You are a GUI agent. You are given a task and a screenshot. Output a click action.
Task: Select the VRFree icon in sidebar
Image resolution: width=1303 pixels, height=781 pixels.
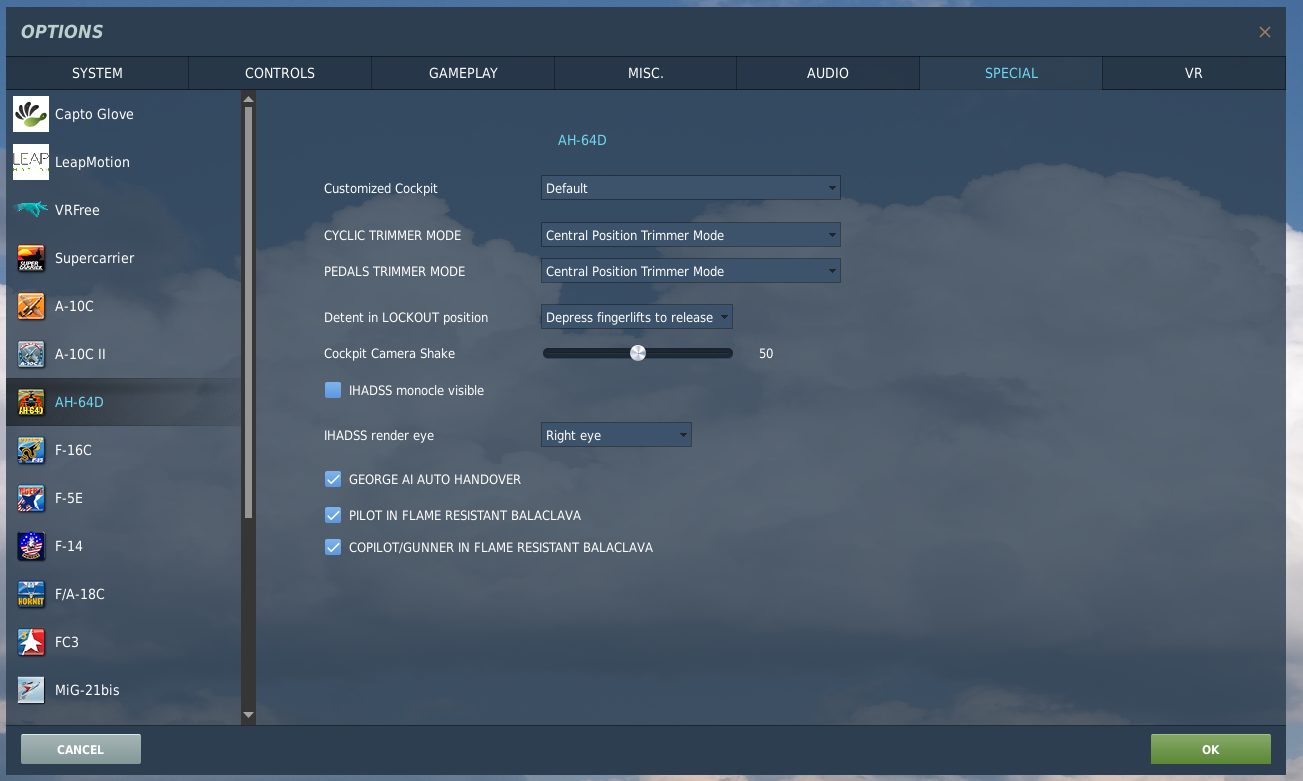point(31,210)
